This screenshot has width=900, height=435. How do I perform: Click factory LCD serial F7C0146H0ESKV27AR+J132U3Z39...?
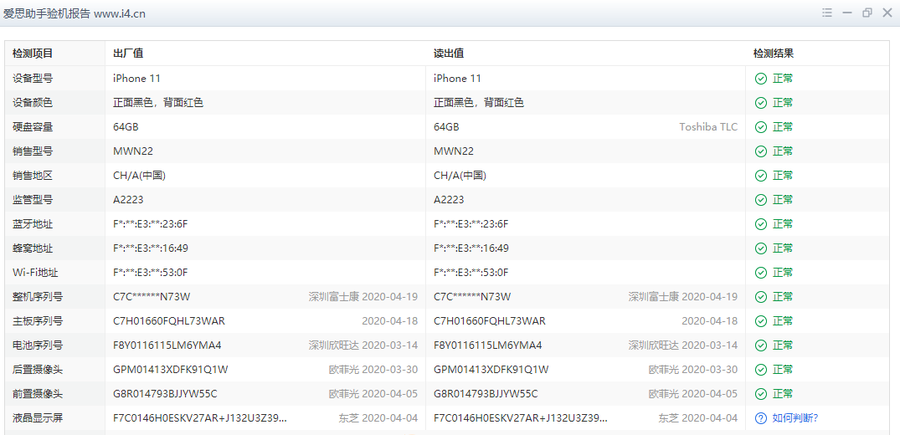click(x=200, y=418)
